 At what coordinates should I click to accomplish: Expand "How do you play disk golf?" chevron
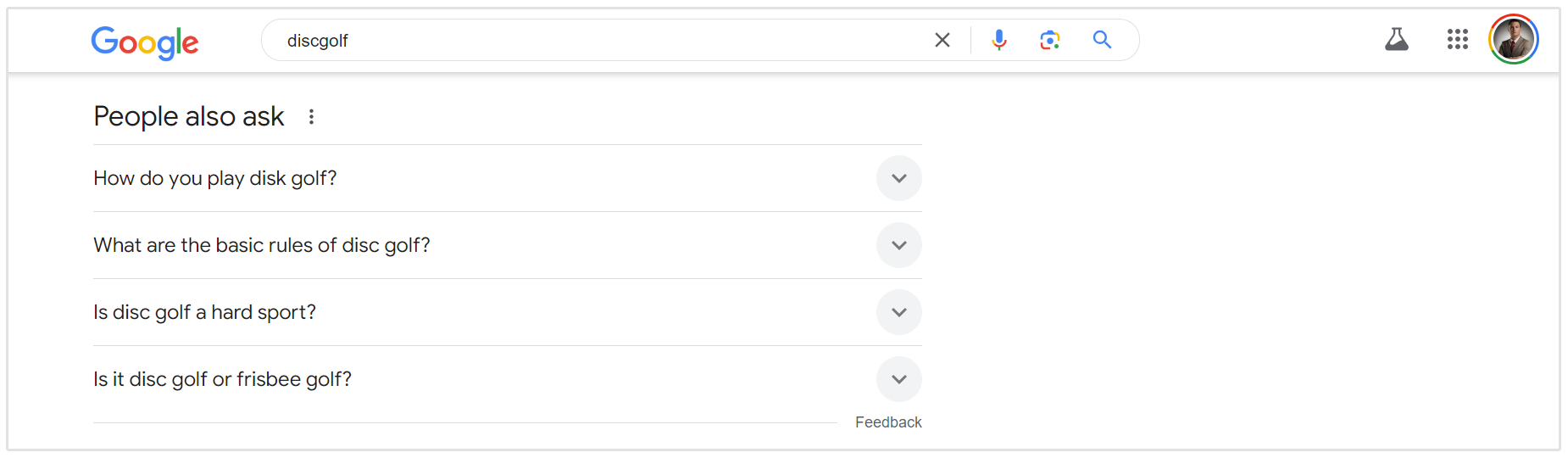click(x=898, y=178)
